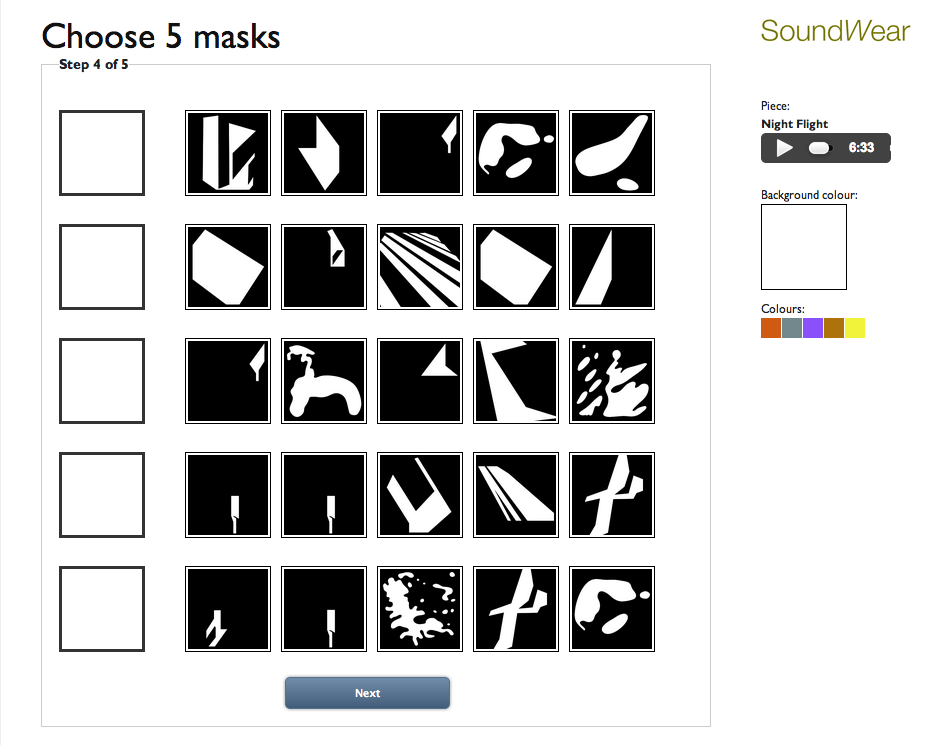The image size is (951, 745).
Task: Select the small triangle mask in row three
Action: (x=420, y=381)
